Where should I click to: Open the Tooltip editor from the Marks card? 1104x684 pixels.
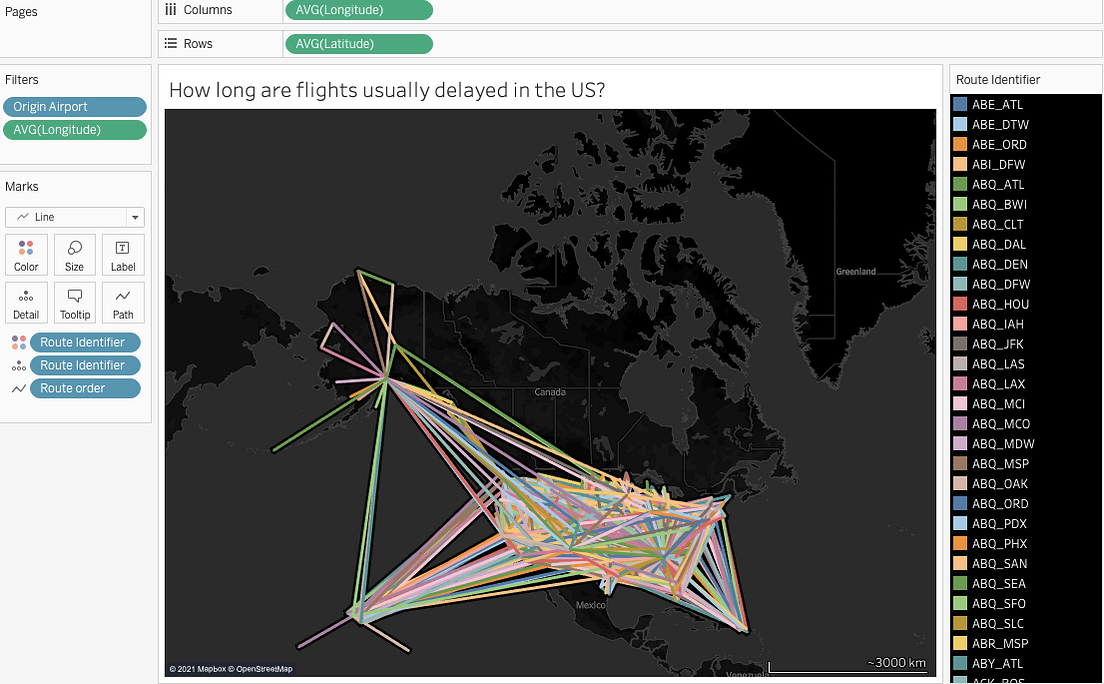[x=74, y=302]
